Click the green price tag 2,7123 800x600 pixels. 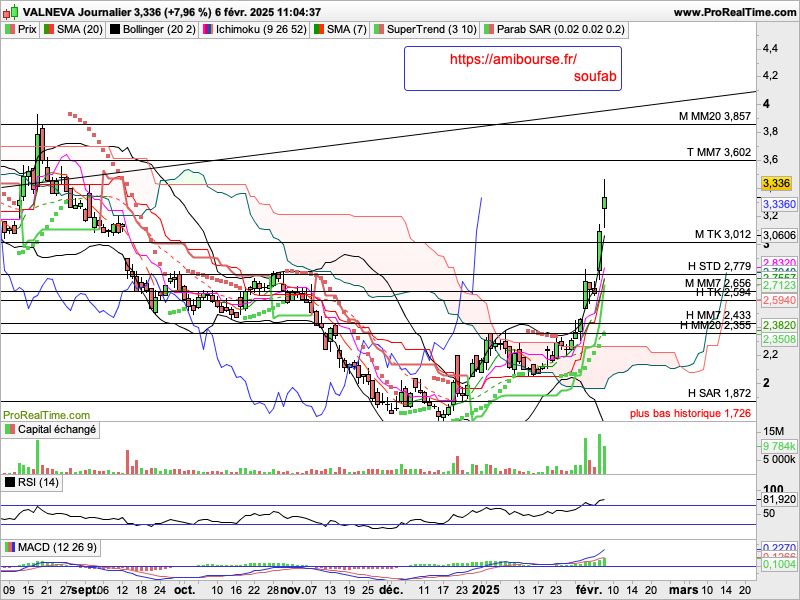pos(779,285)
